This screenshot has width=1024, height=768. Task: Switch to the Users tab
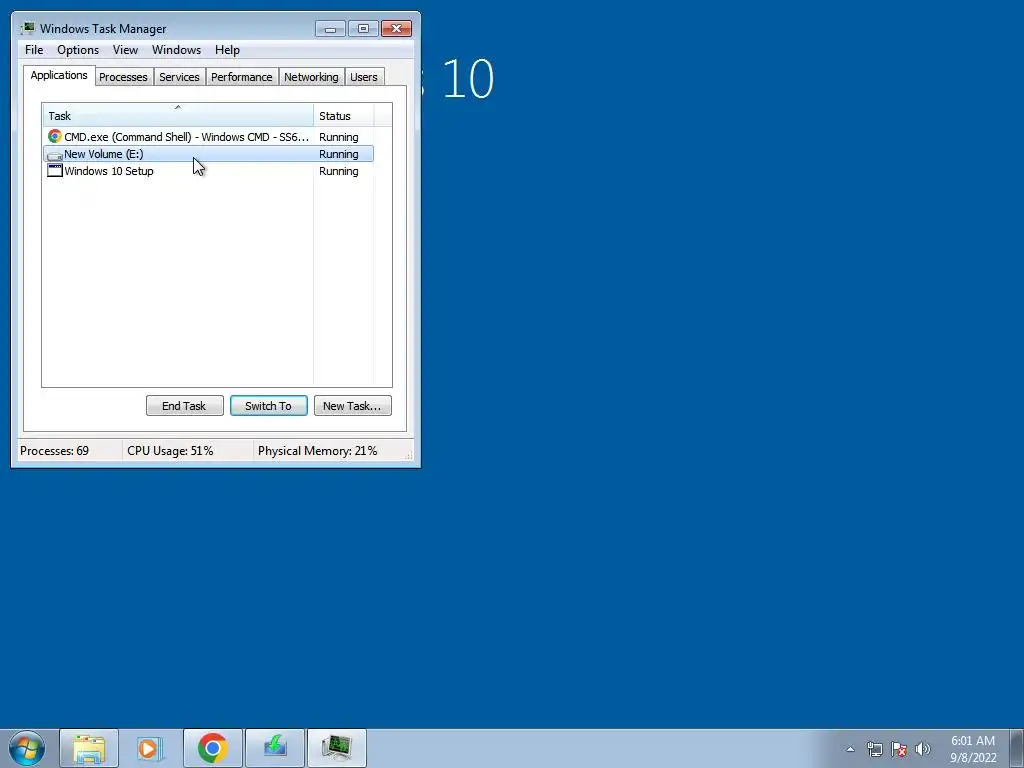[364, 77]
